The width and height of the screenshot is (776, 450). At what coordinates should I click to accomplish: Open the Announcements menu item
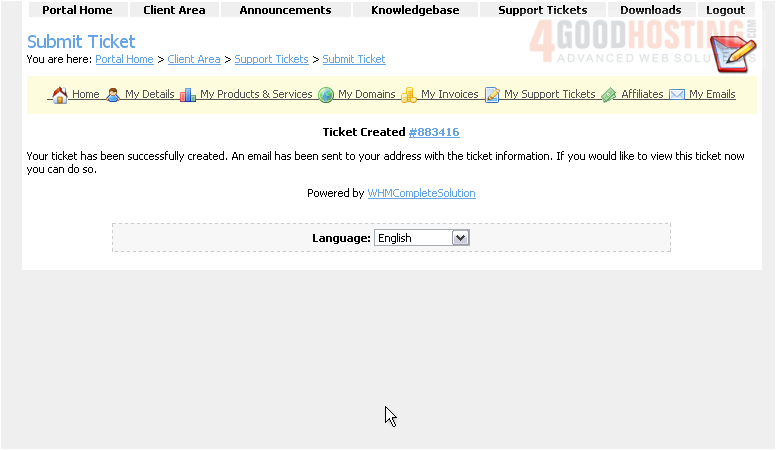pyautogui.click(x=285, y=10)
